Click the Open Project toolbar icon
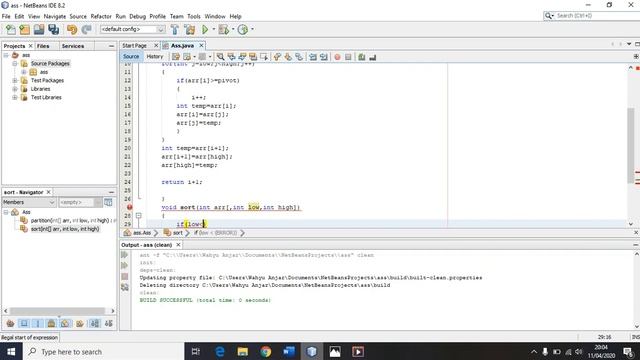Image resolution: width=640 pixels, height=360 pixels. point(39,29)
